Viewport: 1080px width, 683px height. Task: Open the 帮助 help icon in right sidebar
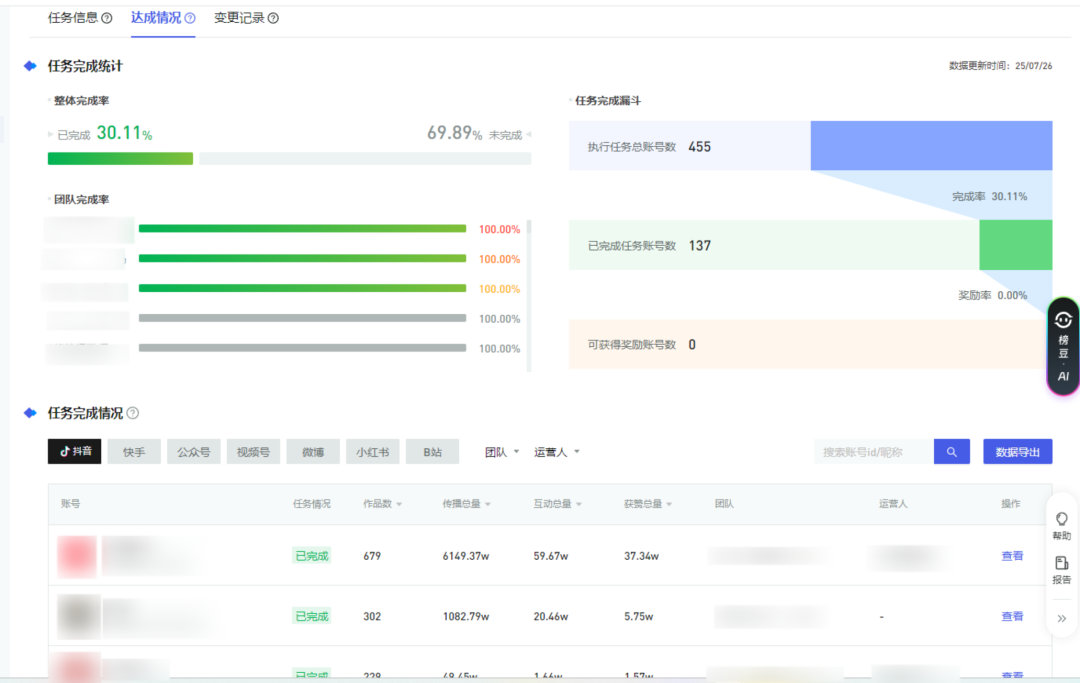coord(1061,526)
